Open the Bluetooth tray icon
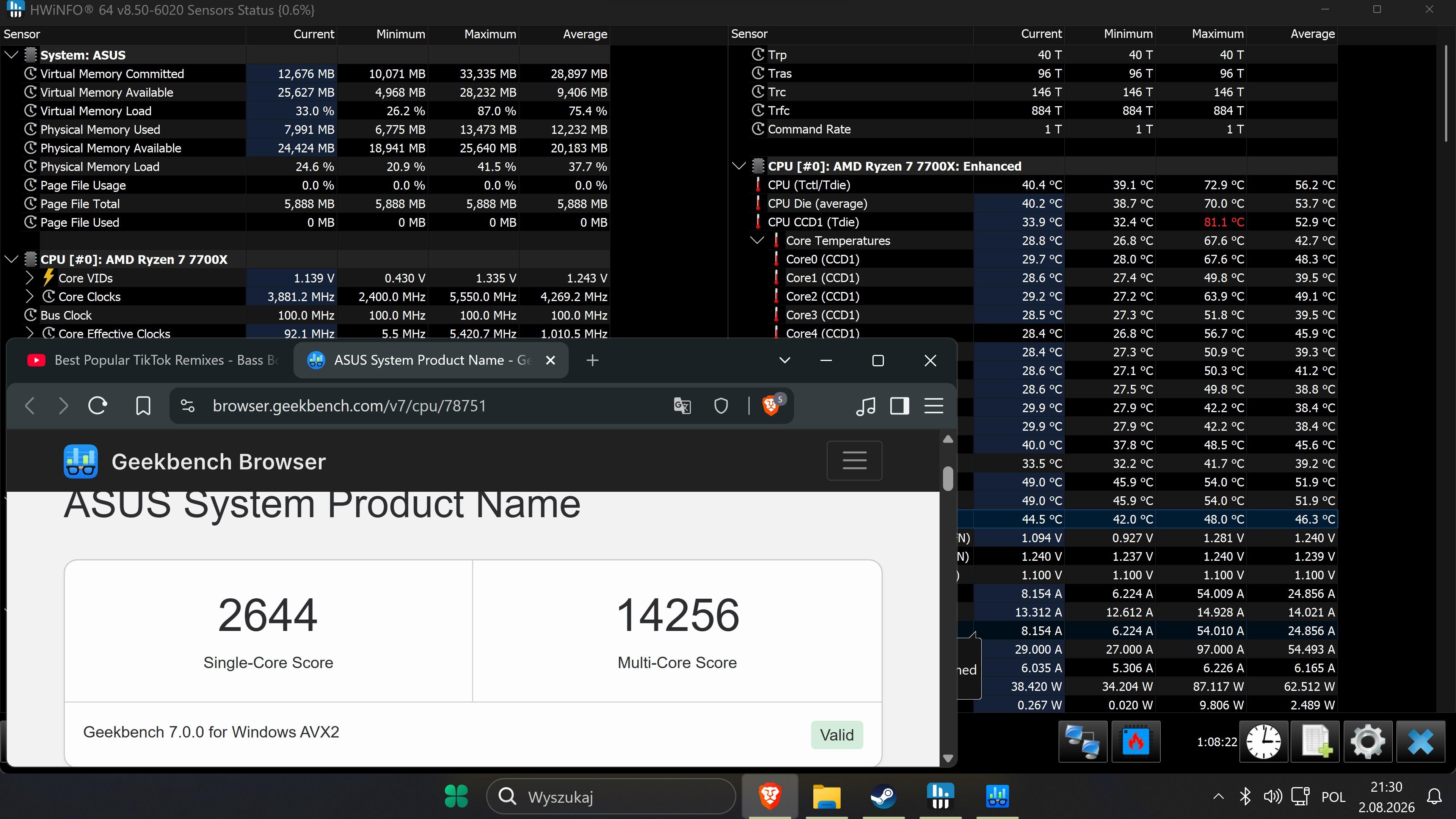The height and width of the screenshot is (819, 1456). [x=1244, y=797]
